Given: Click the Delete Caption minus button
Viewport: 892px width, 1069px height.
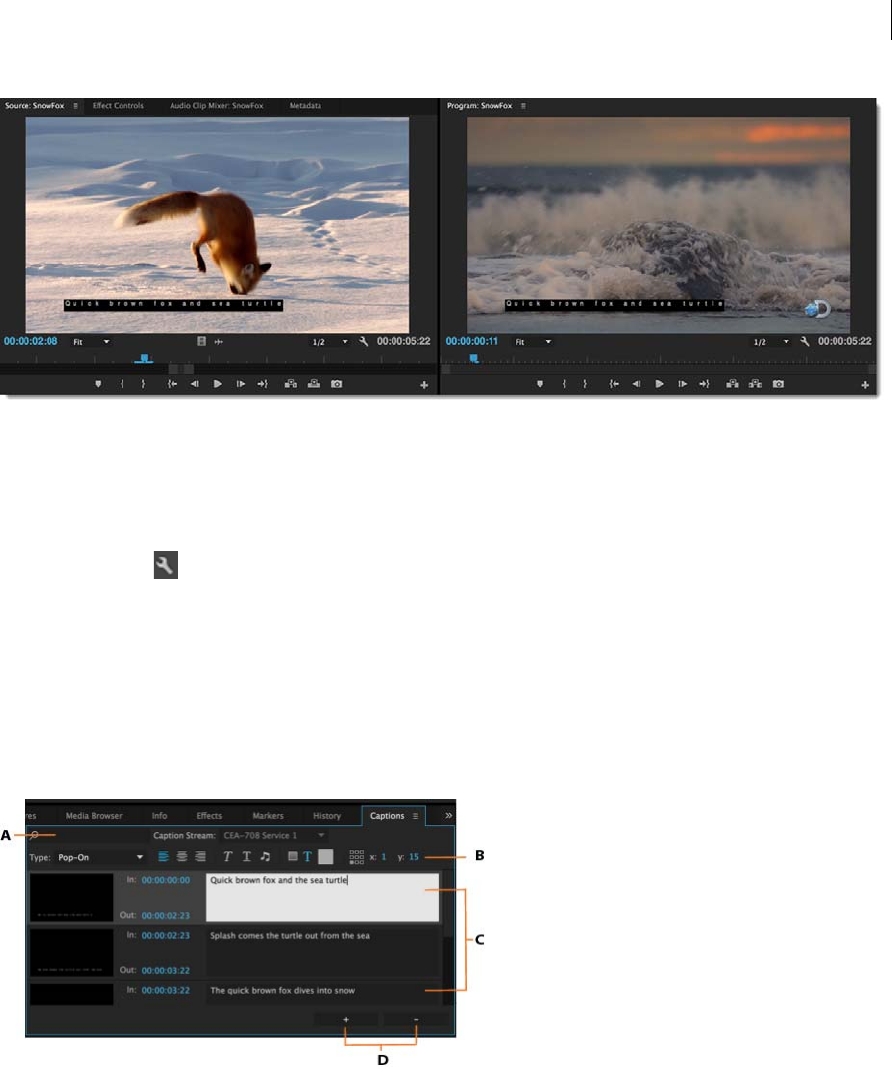Looking at the screenshot, I should [x=416, y=1020].
